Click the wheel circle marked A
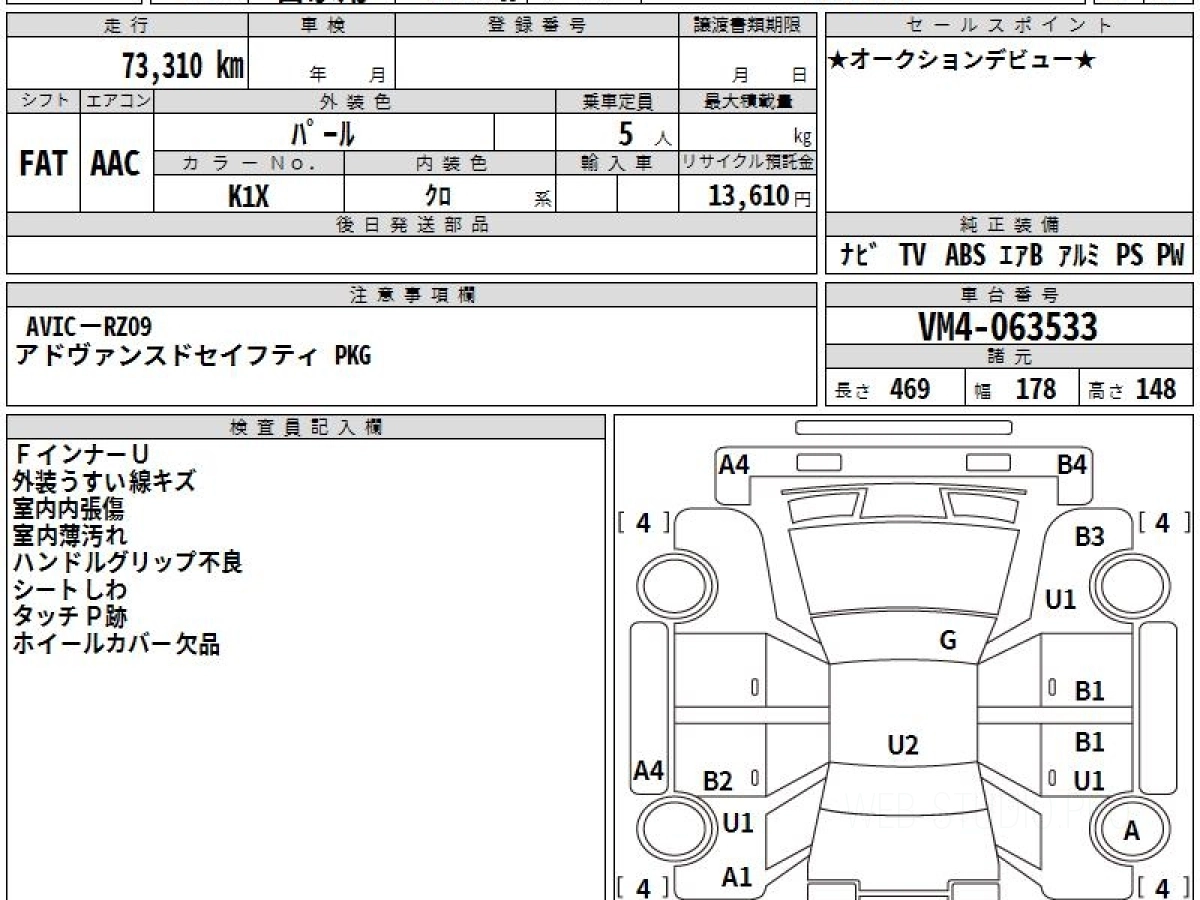The image size is (1200, 900). (1132, 829)
